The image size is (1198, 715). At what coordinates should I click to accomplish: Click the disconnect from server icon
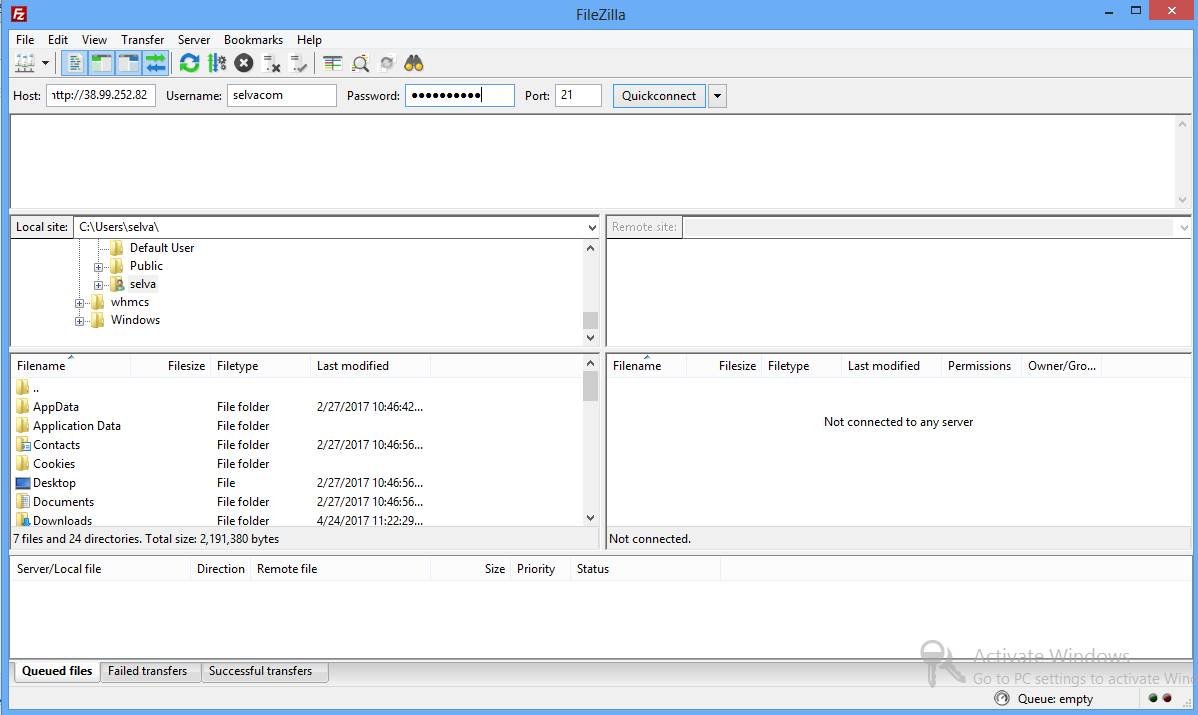(271, 63)
